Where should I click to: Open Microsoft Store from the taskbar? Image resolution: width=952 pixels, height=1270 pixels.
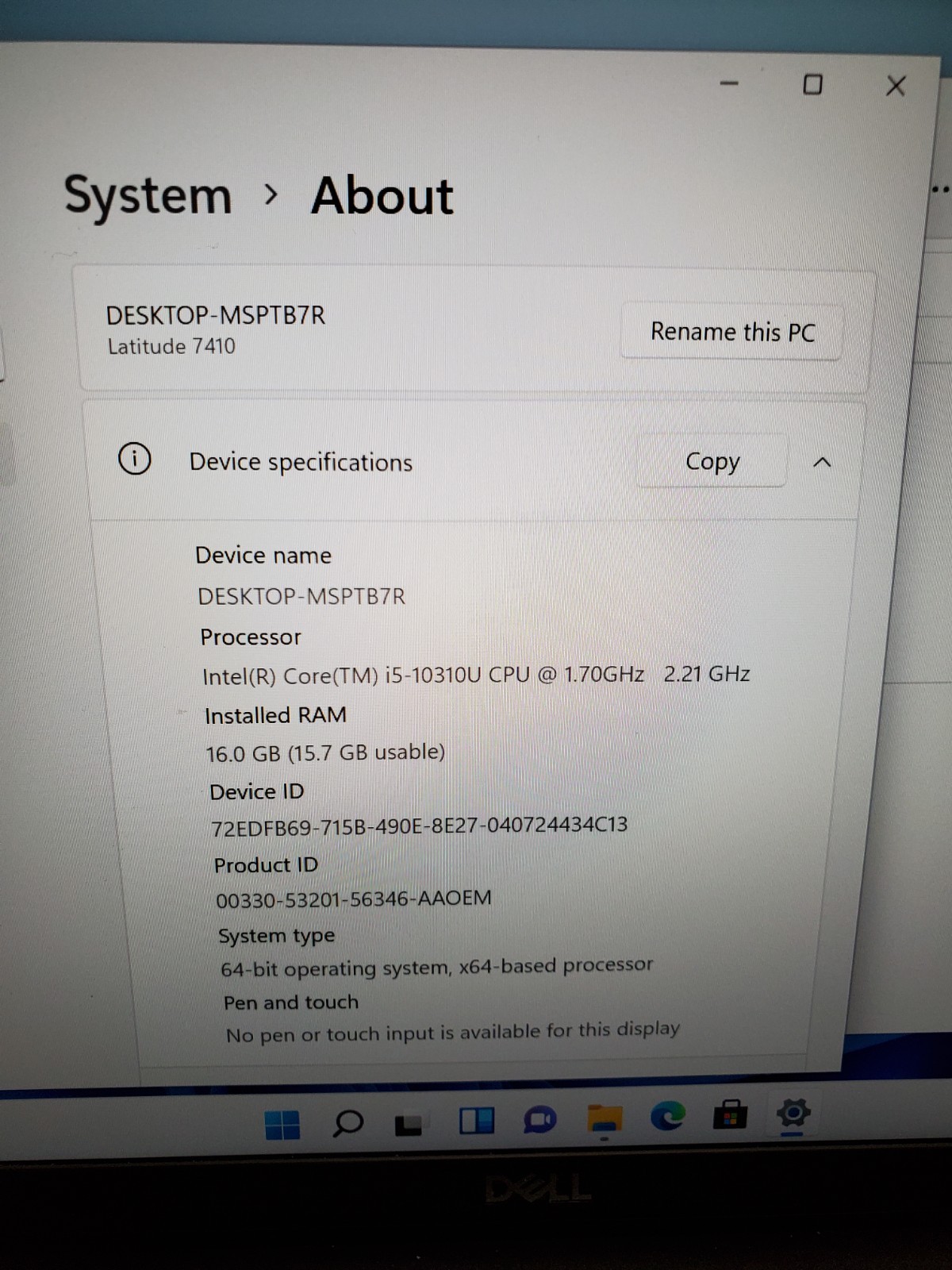[x=730, y=1114]
